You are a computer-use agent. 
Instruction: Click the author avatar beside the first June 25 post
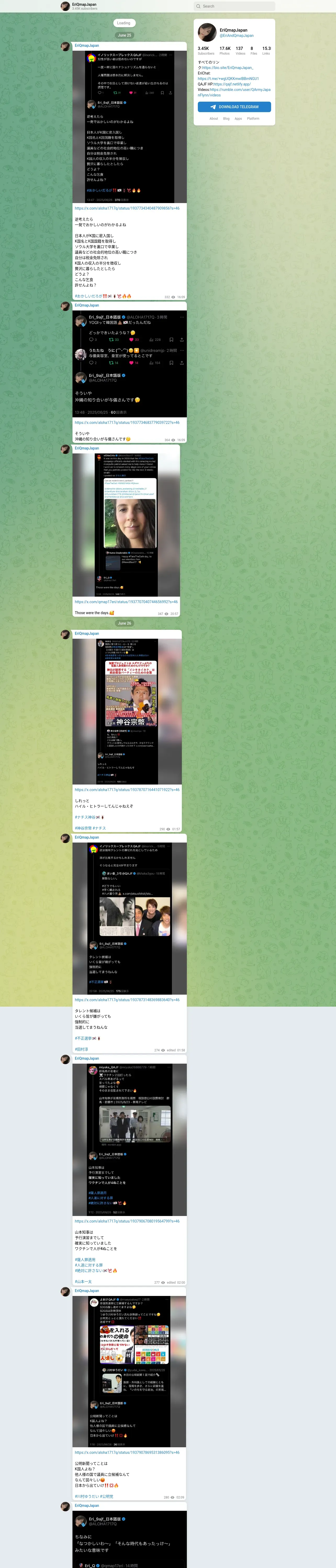(65, 46)
